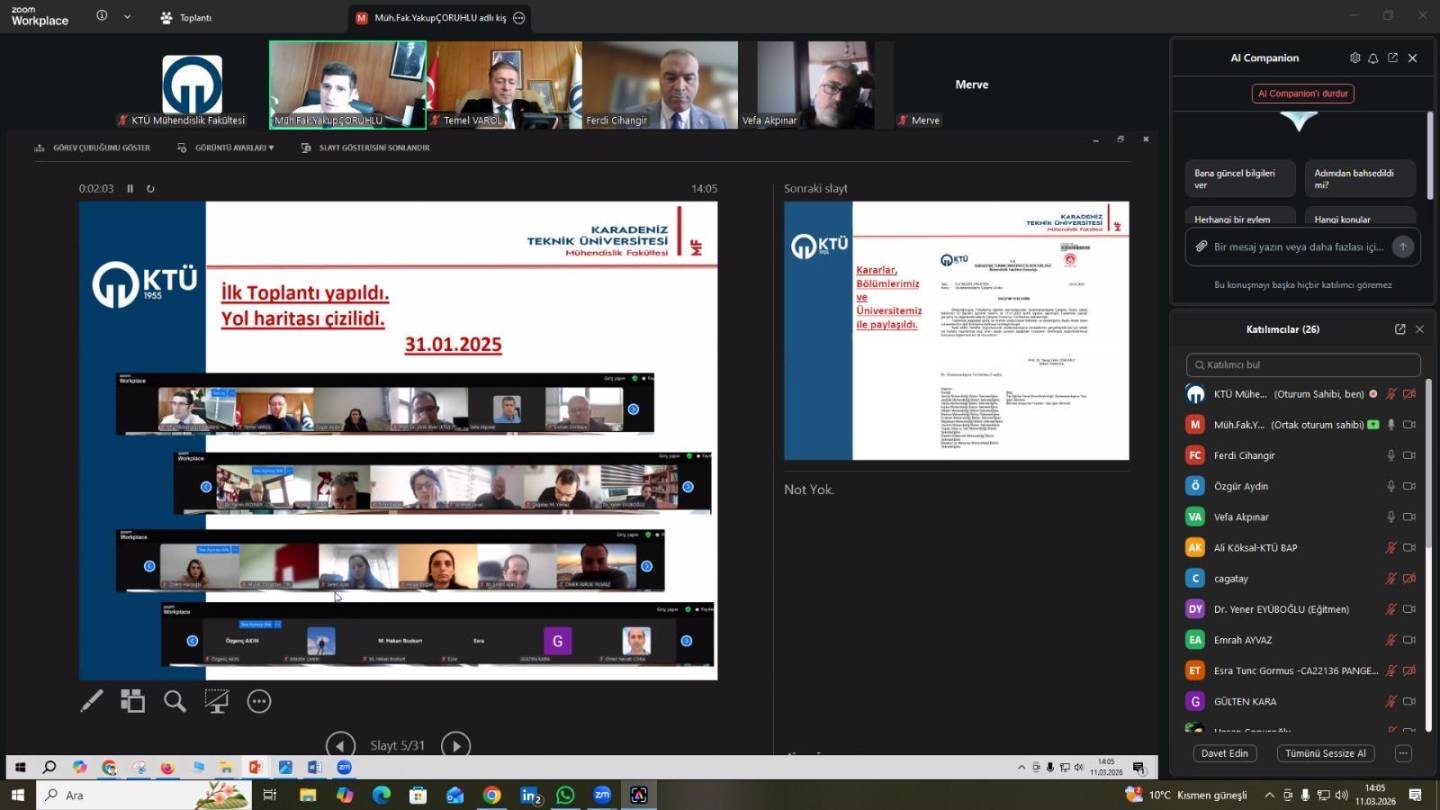Open more slide show options ellipsis

[x=259, y=702]
